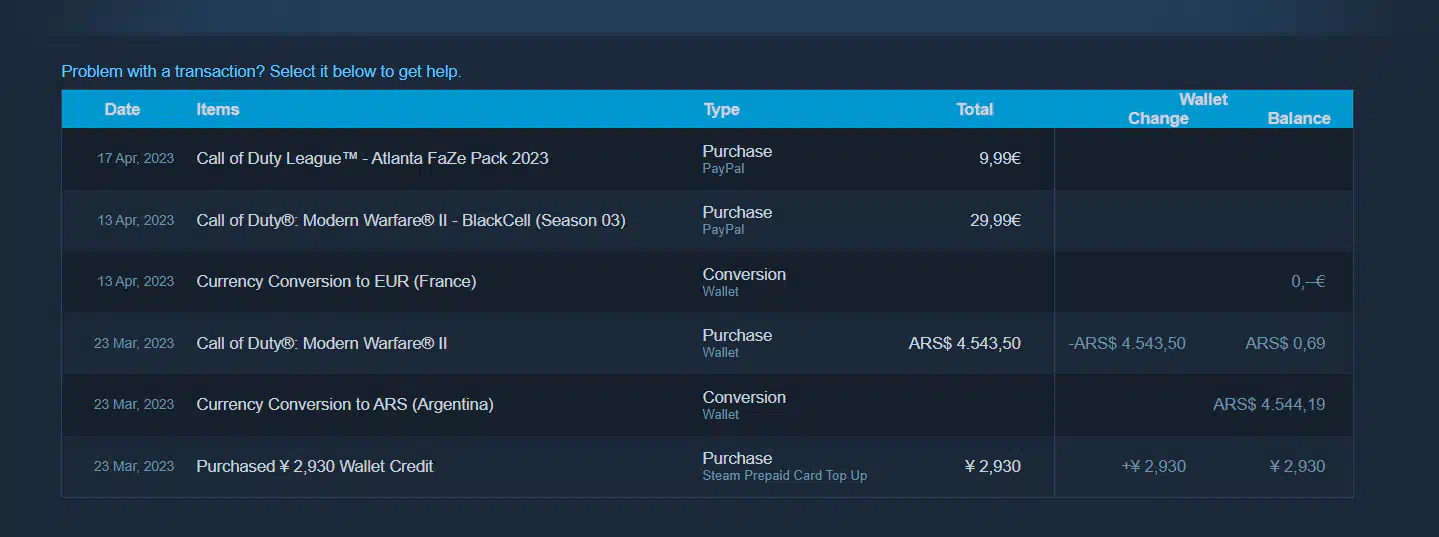Click the 17 Apr, 2023 date cell
This screenshot has width=1439, height=537.
point(135,158)
